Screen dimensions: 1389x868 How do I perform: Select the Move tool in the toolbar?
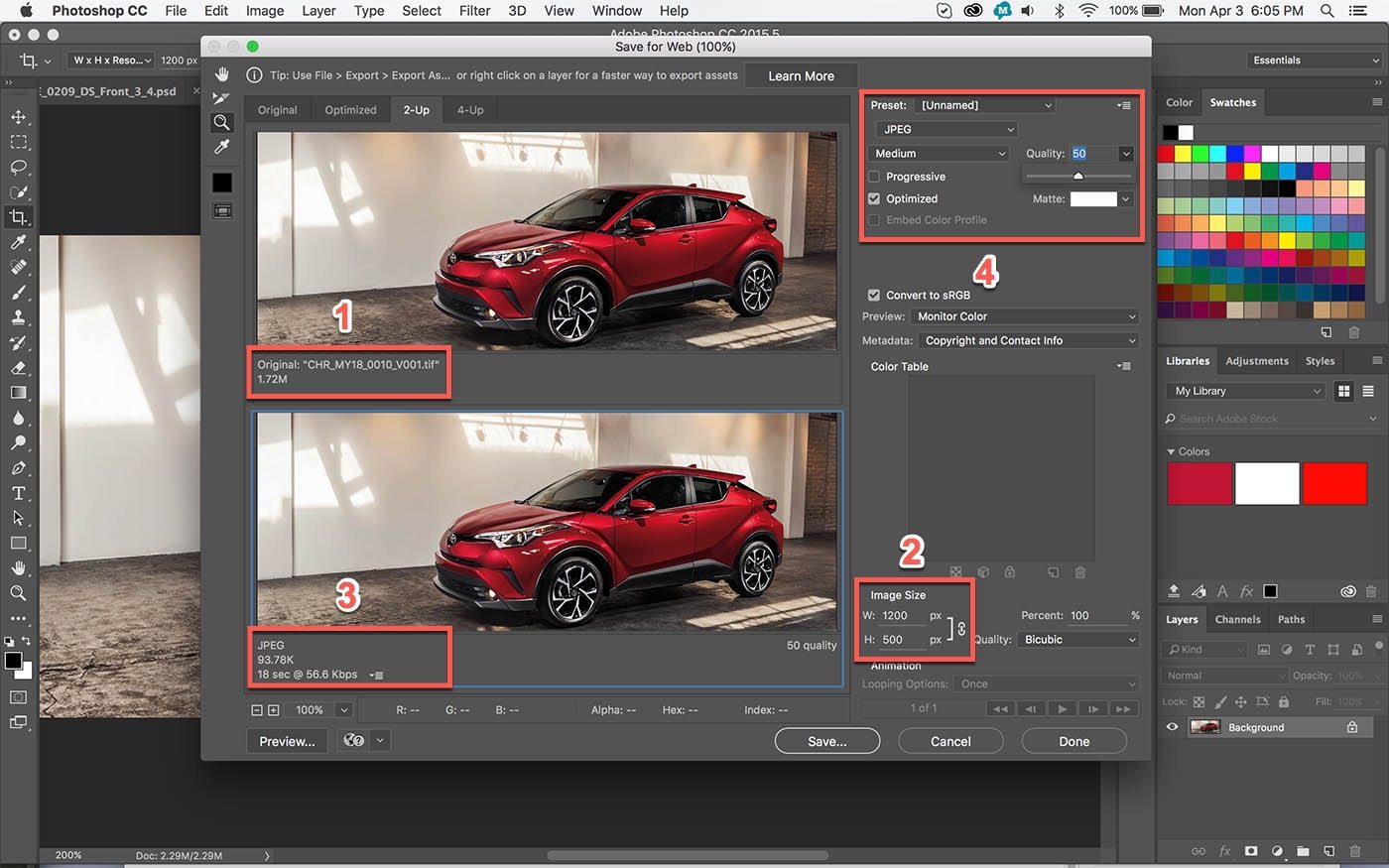pos(18,117)
